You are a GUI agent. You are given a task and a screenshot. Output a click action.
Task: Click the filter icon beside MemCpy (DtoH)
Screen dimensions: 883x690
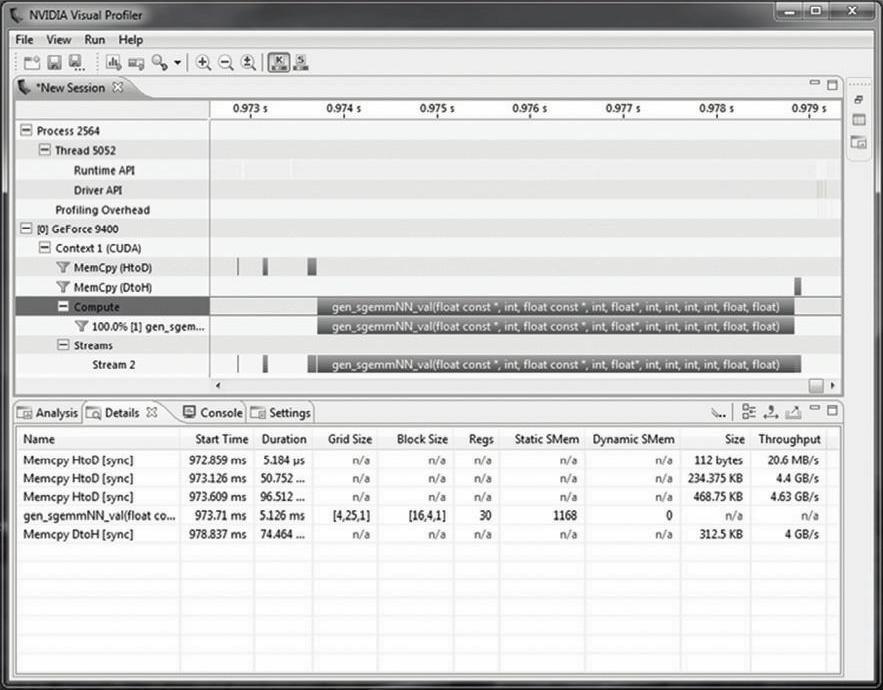click(63, 287)
